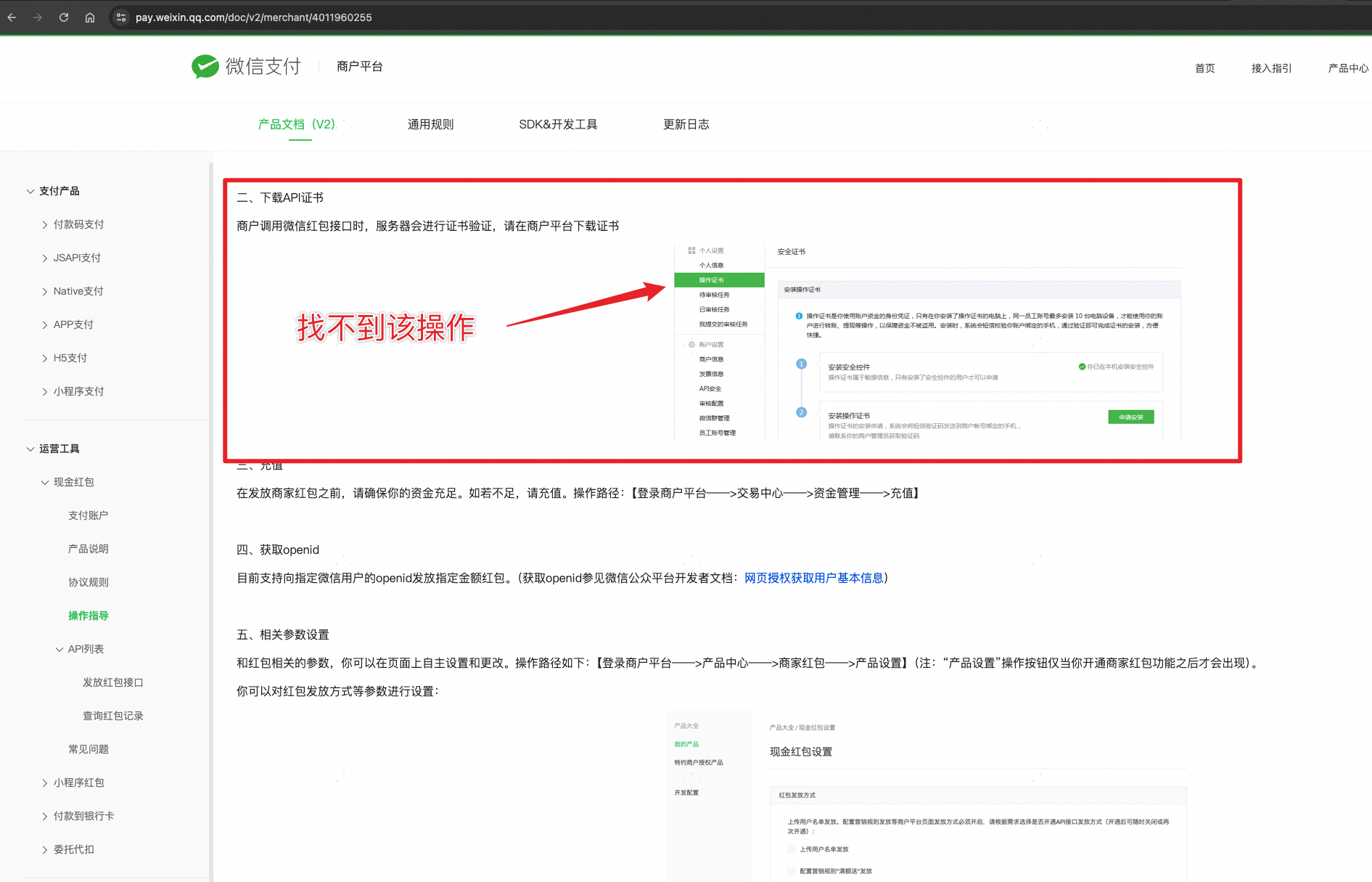The height and width of the screenshot is (882, 1372).
Task: Click the 四、获取openid heading
Action: [x=278, y=550]
